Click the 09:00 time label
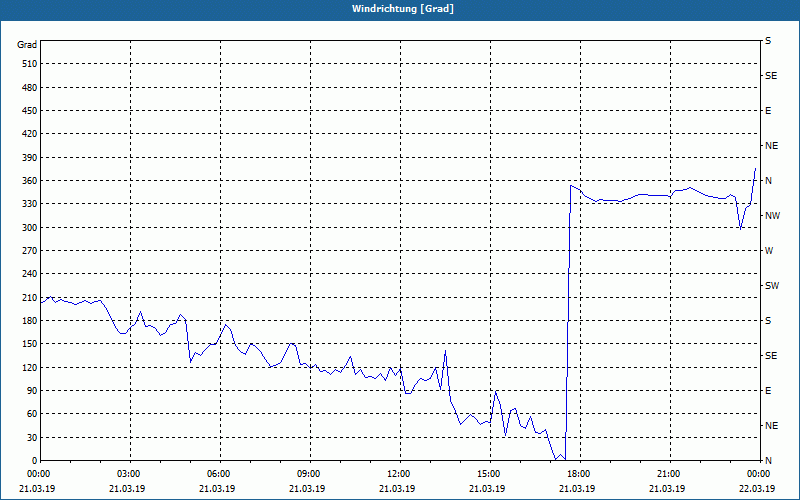 pos(310,474)
